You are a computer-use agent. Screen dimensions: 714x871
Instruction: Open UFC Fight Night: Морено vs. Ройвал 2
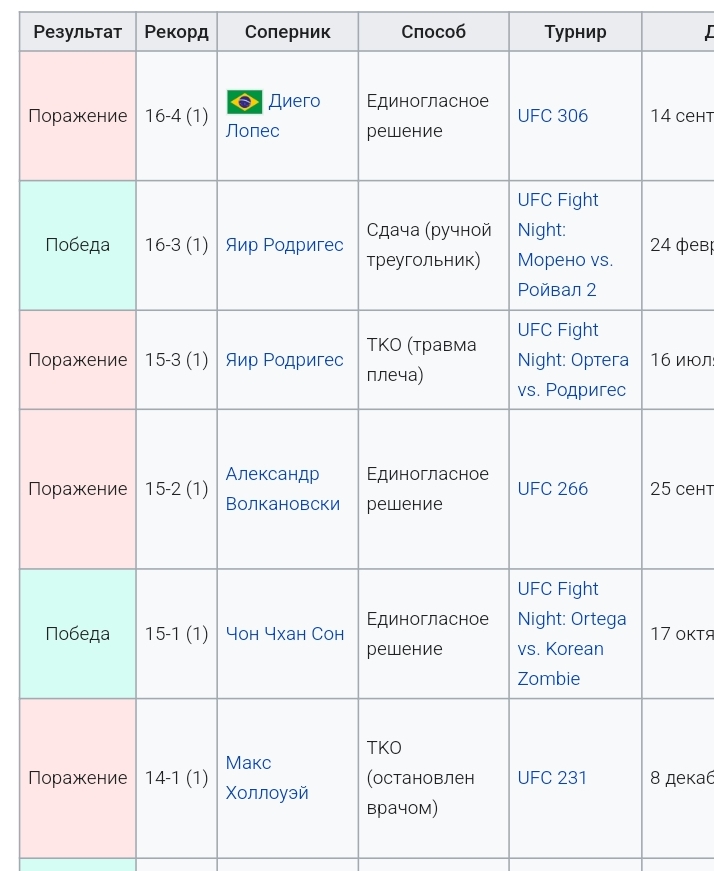(566, 245)
